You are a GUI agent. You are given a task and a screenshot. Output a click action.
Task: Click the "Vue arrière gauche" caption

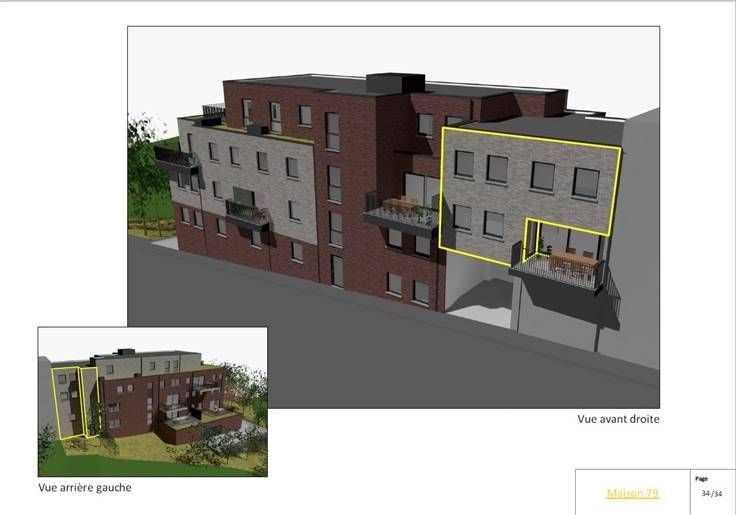tap(84, 488)
